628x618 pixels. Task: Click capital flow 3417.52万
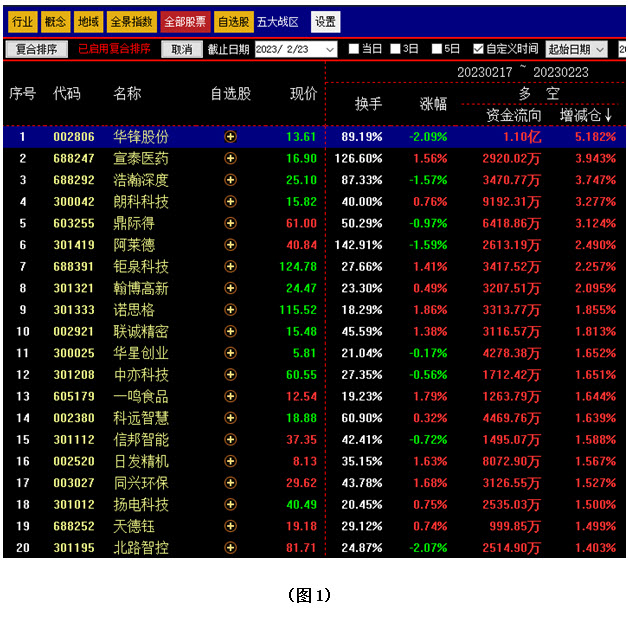(511, 267)
